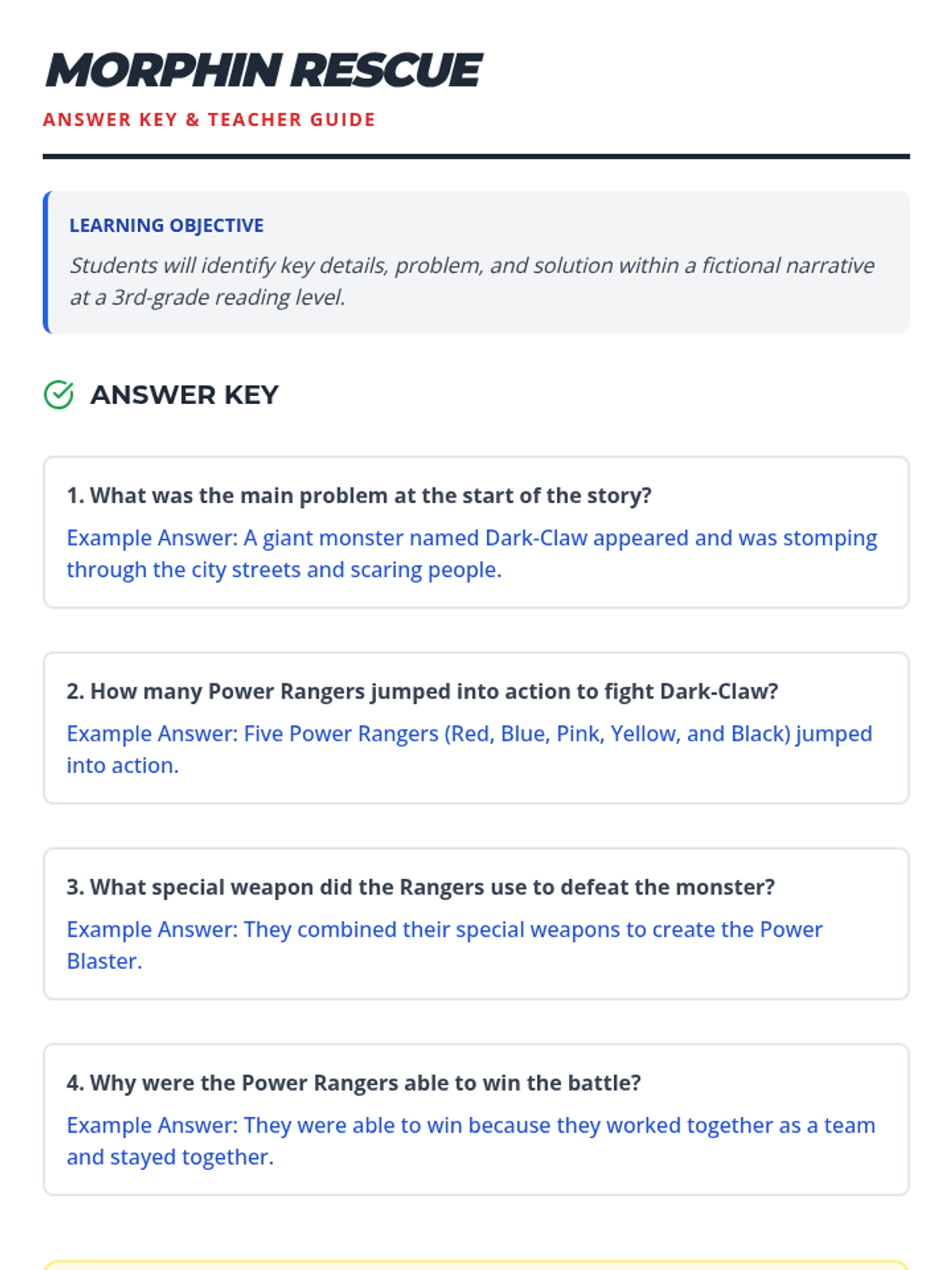
Task: Click the green checkmark icon beside Answer Key
Action: click(x=59, y=394)
